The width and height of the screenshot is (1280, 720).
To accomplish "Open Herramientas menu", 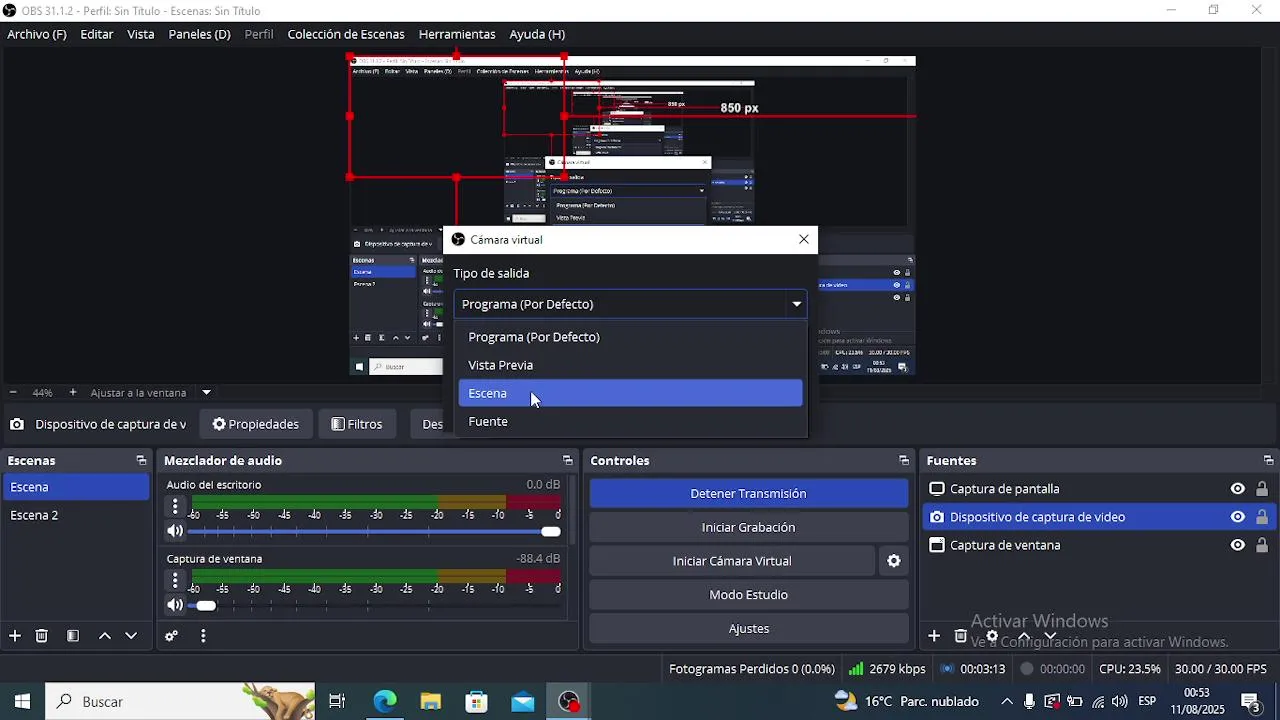I will coord(457,34).
